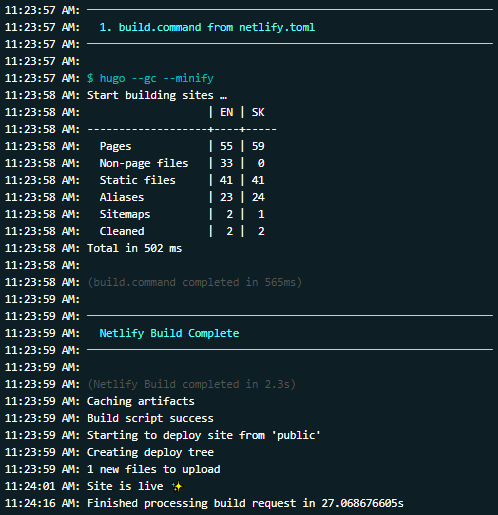Click the Sitemaps row label
Viewport: 498px width, 515px height.
(x=125, y=214)
